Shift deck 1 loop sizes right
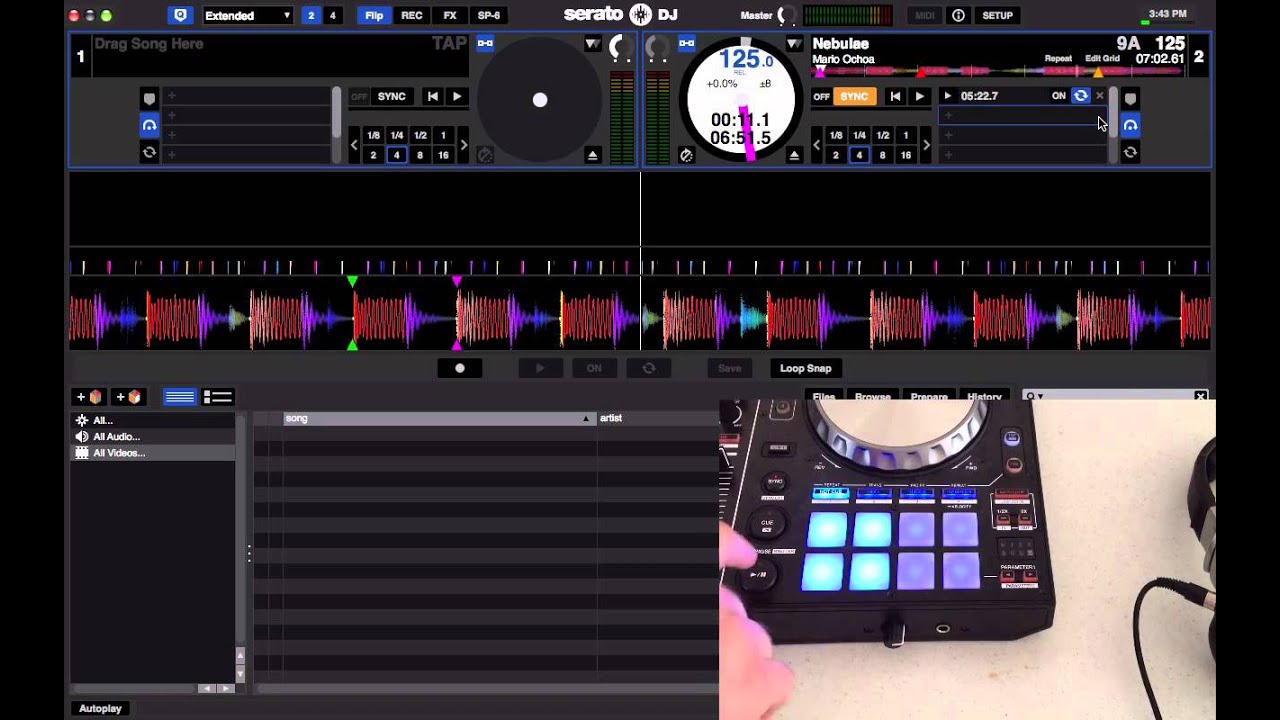 (463, 145)
